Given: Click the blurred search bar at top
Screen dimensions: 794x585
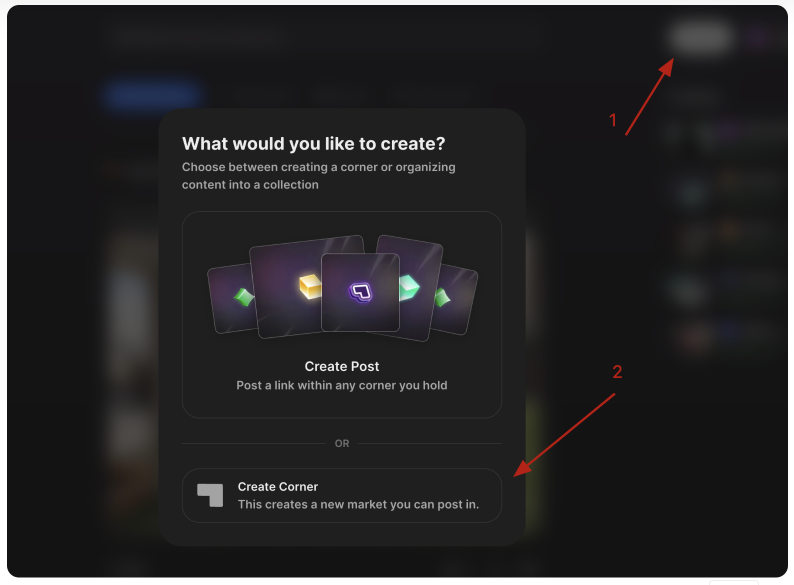Looking at the screenshot, I should (197, 36).
